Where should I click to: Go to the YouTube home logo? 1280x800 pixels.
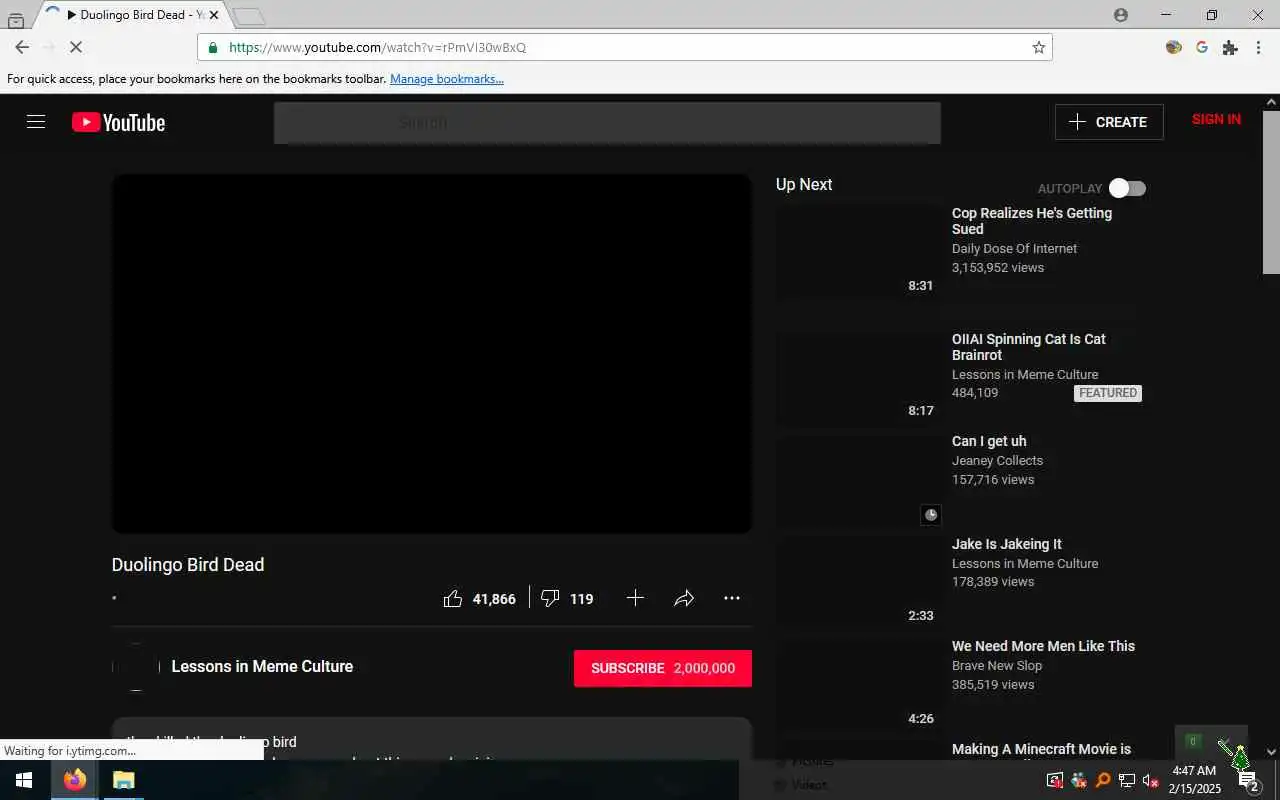(x=118, y=122)
